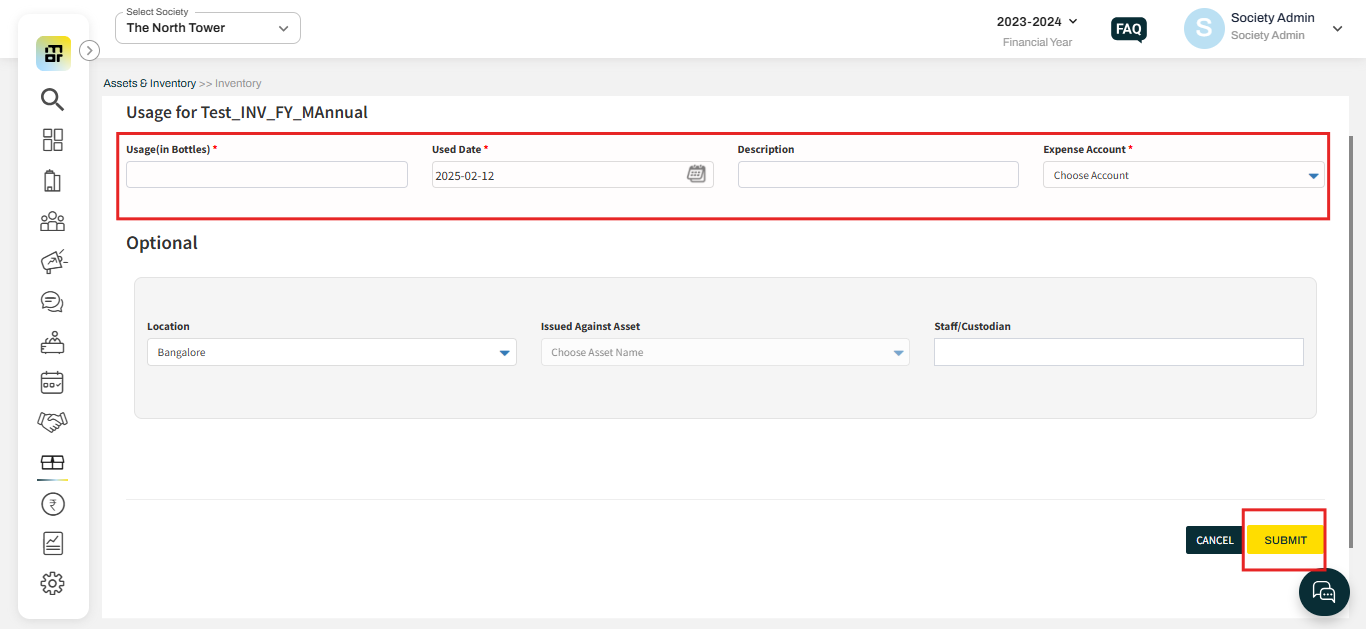Open the Expense Account dropdown
This screenshot has height=629, width=1366.
1184,175
